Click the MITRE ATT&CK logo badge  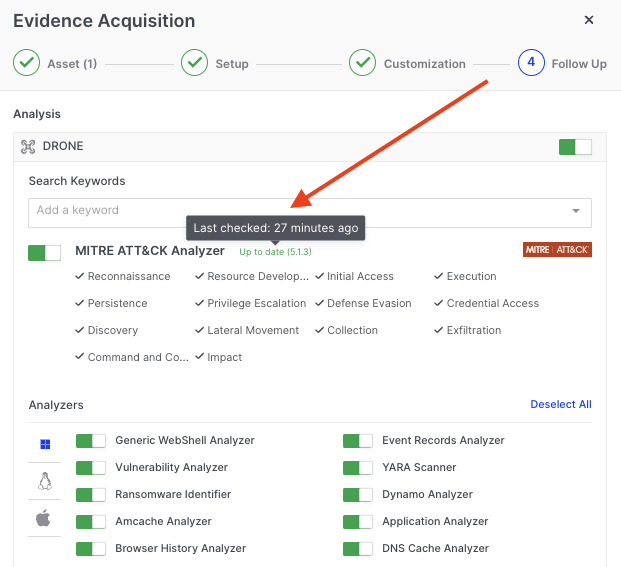(x=557, y=250)
